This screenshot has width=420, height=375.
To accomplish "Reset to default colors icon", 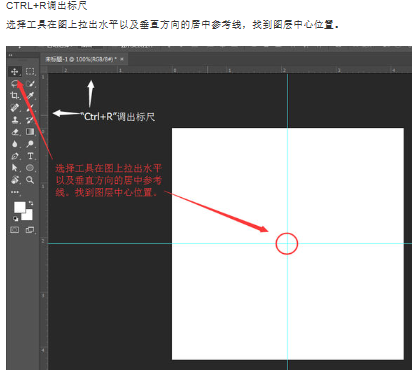I will [15, 219].
